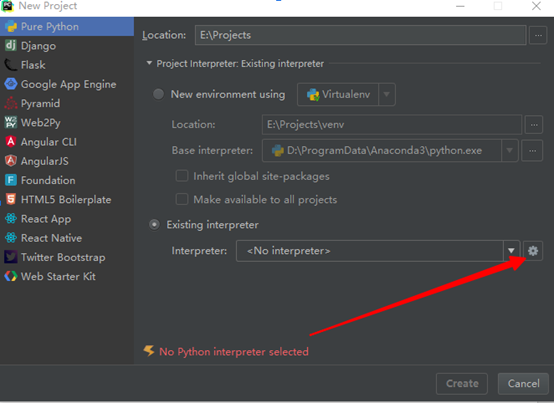Pick the Pyramid project type icon
The image size is (554, 403).
click(11, 103)
